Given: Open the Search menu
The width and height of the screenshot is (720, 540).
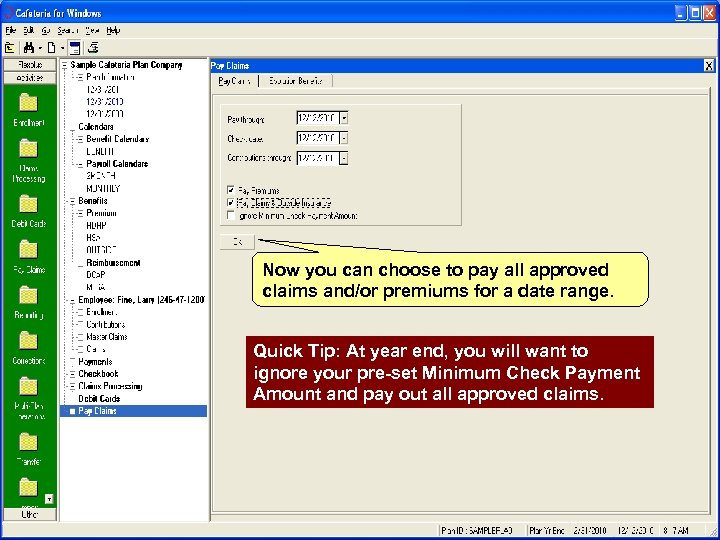Looking at the screenshot, I should click(68, 30).
